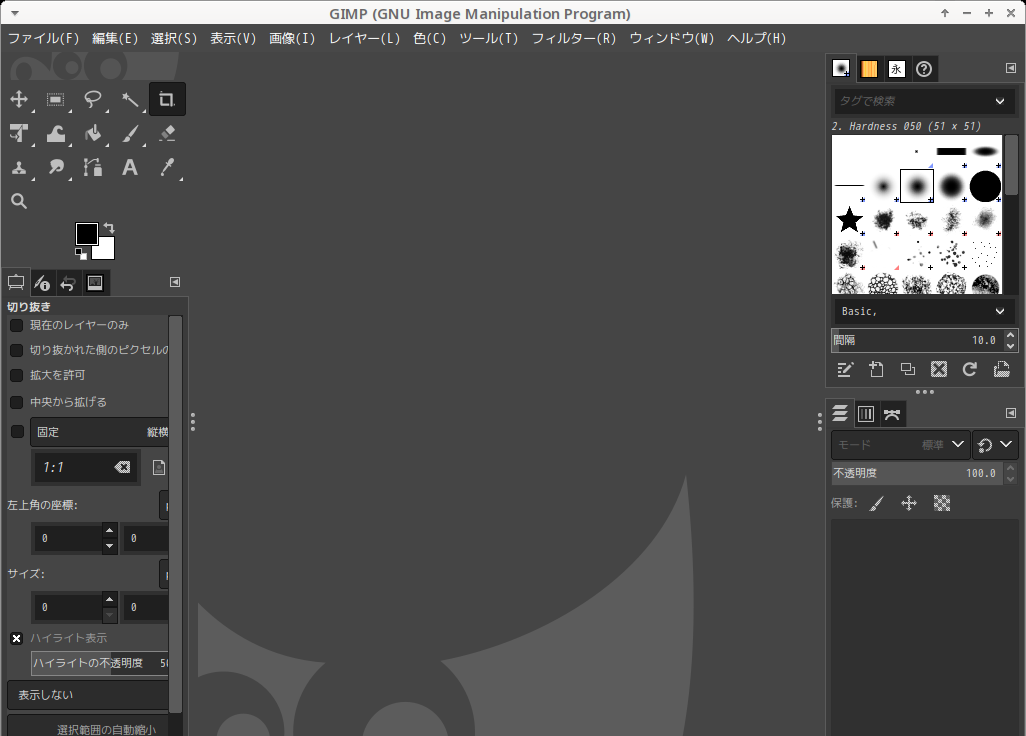Clear the 1:1 aspect ratio field
1026x736 pixels.
pyautogui.click(x=122, y=467)
